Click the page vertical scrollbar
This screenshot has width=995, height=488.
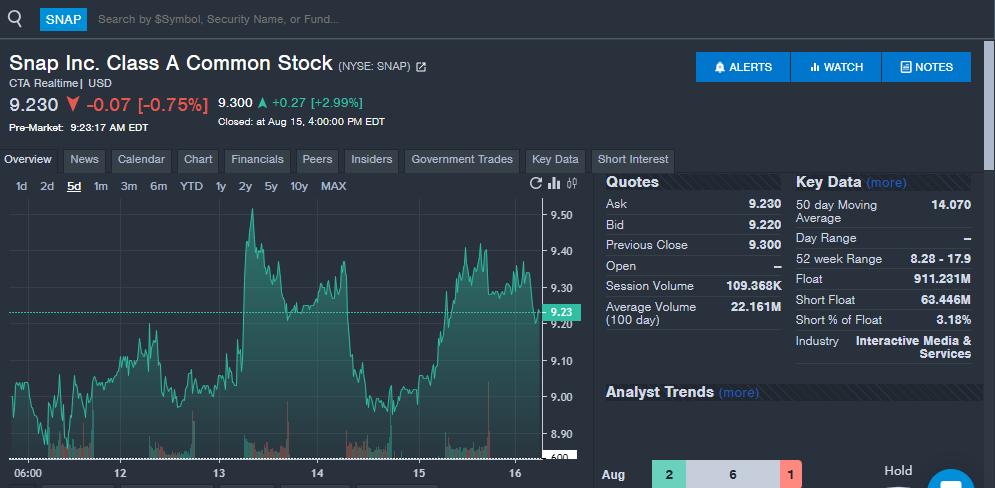point(989,105)
